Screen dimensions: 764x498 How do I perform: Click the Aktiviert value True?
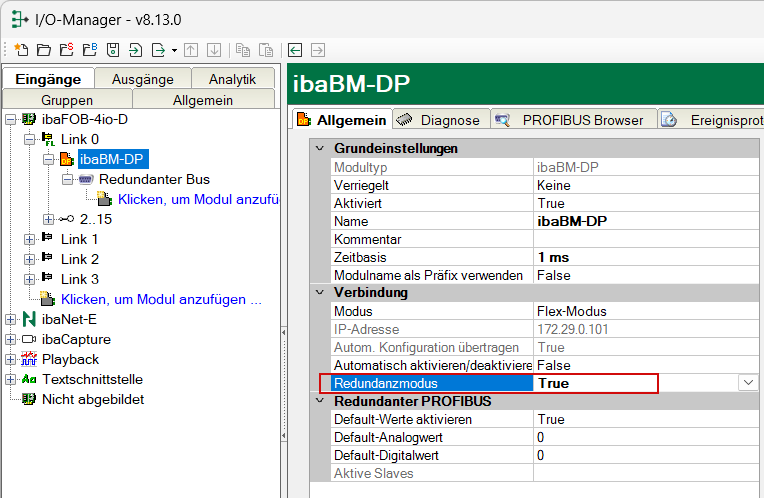[x=646, y=203]
